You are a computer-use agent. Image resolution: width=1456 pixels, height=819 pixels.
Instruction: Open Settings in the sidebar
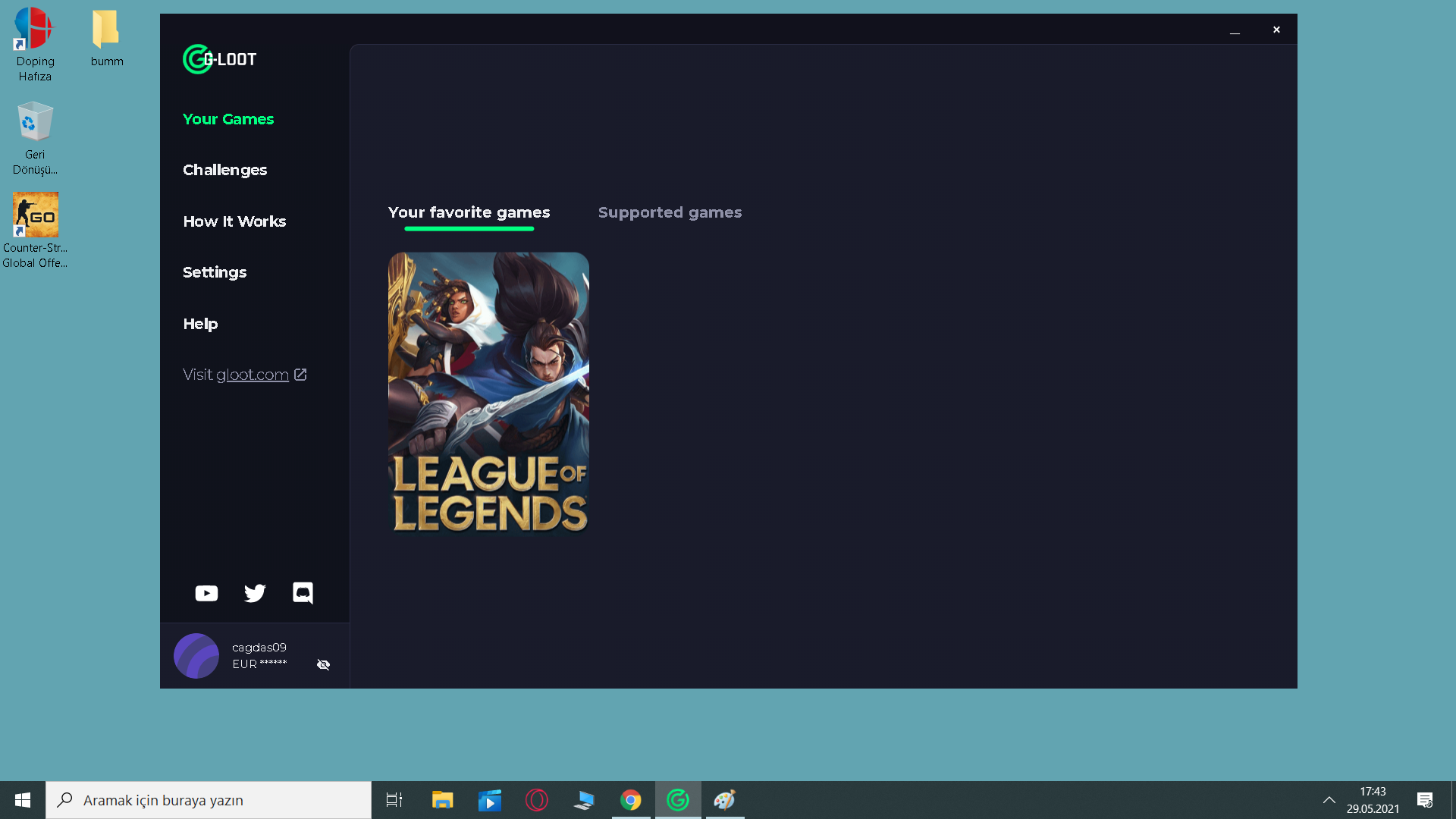[x=215, y=272]
